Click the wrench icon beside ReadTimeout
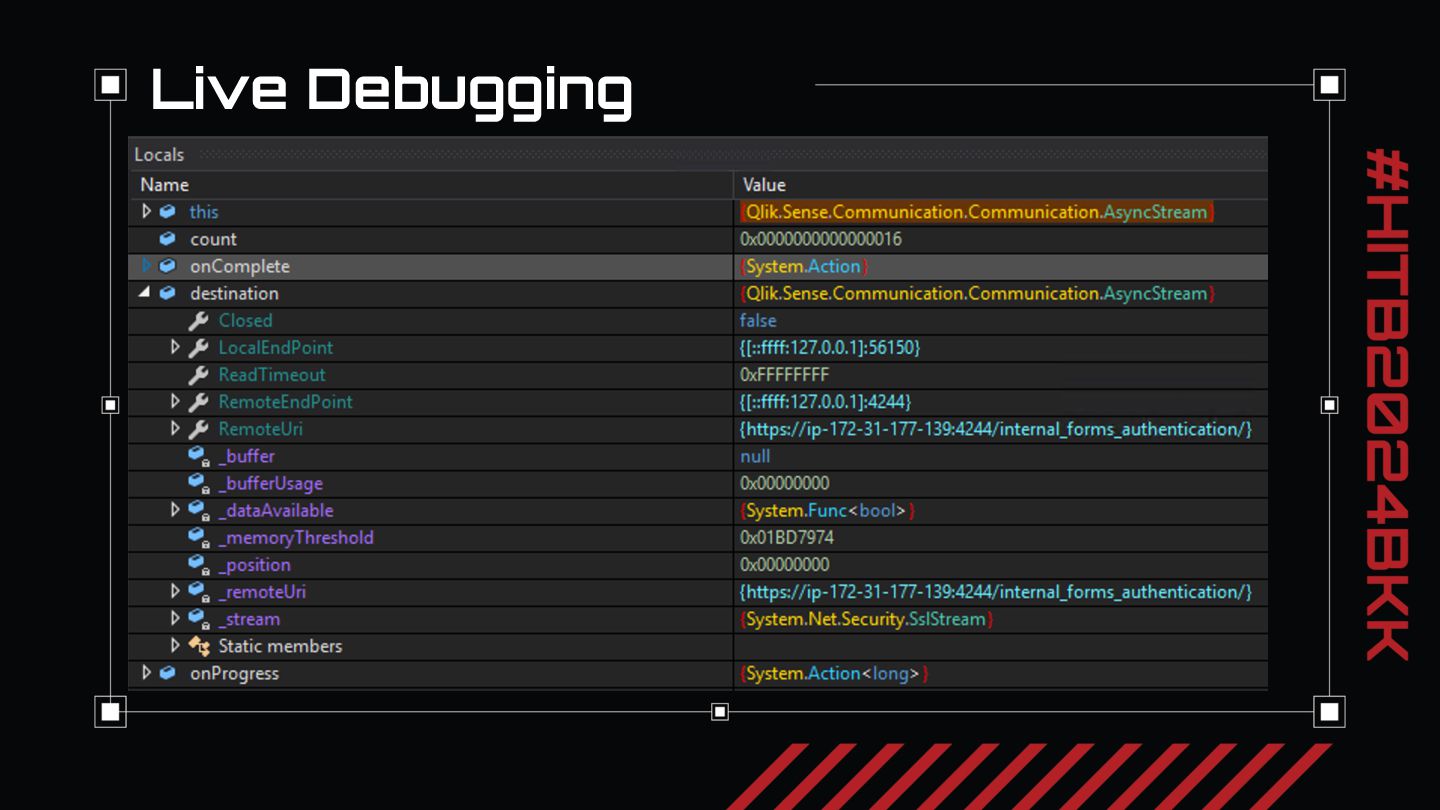Viewport: 1440px width, 810px height. 198,374
